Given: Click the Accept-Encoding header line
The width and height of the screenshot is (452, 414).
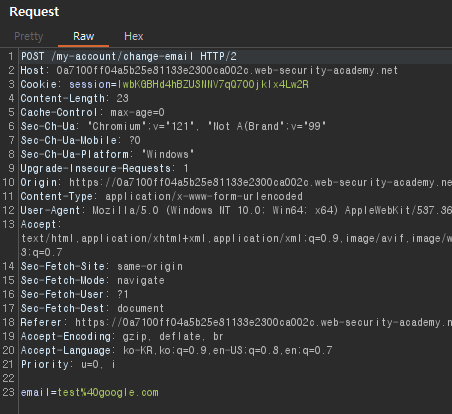Looking at the screenshot, I should click(122, 336).
